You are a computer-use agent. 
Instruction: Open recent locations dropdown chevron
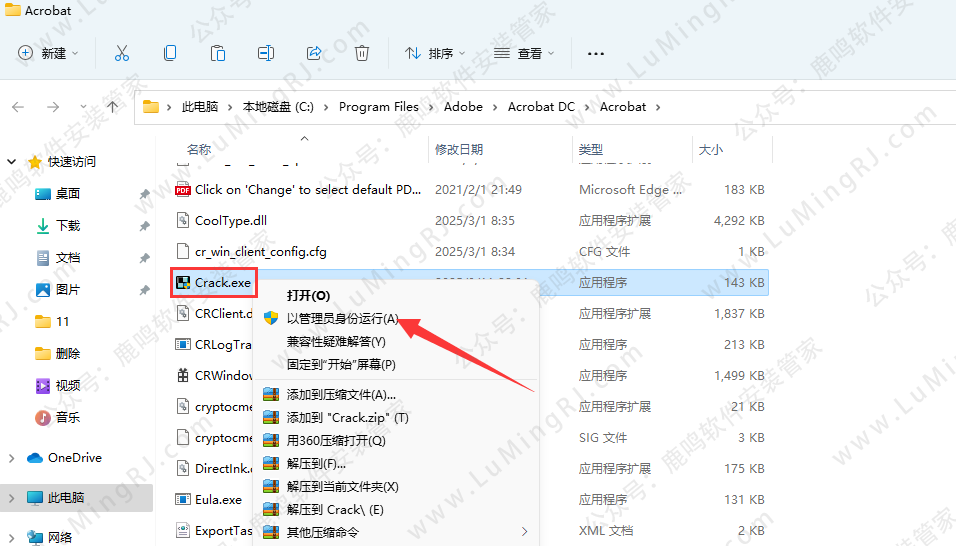point(84,107)
